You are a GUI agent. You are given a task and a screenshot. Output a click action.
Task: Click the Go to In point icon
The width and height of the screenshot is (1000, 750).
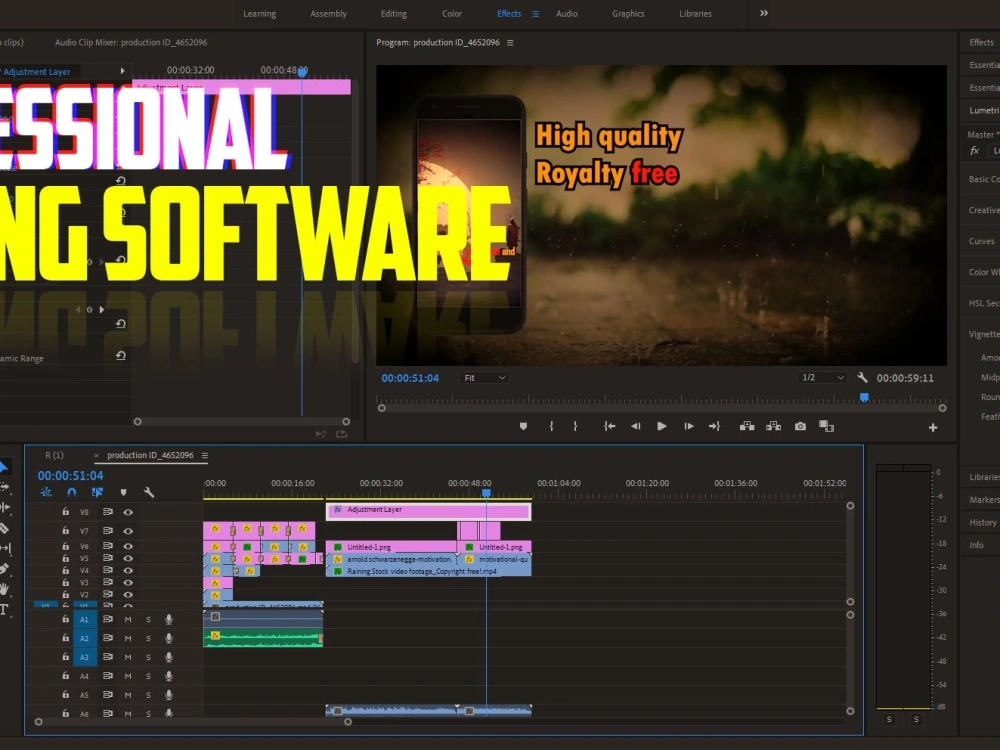609,426
